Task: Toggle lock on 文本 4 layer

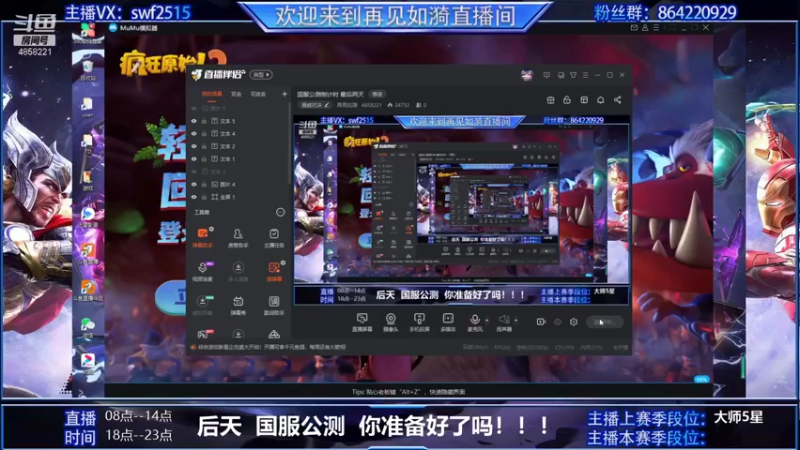Action: [x=204, y=134]
